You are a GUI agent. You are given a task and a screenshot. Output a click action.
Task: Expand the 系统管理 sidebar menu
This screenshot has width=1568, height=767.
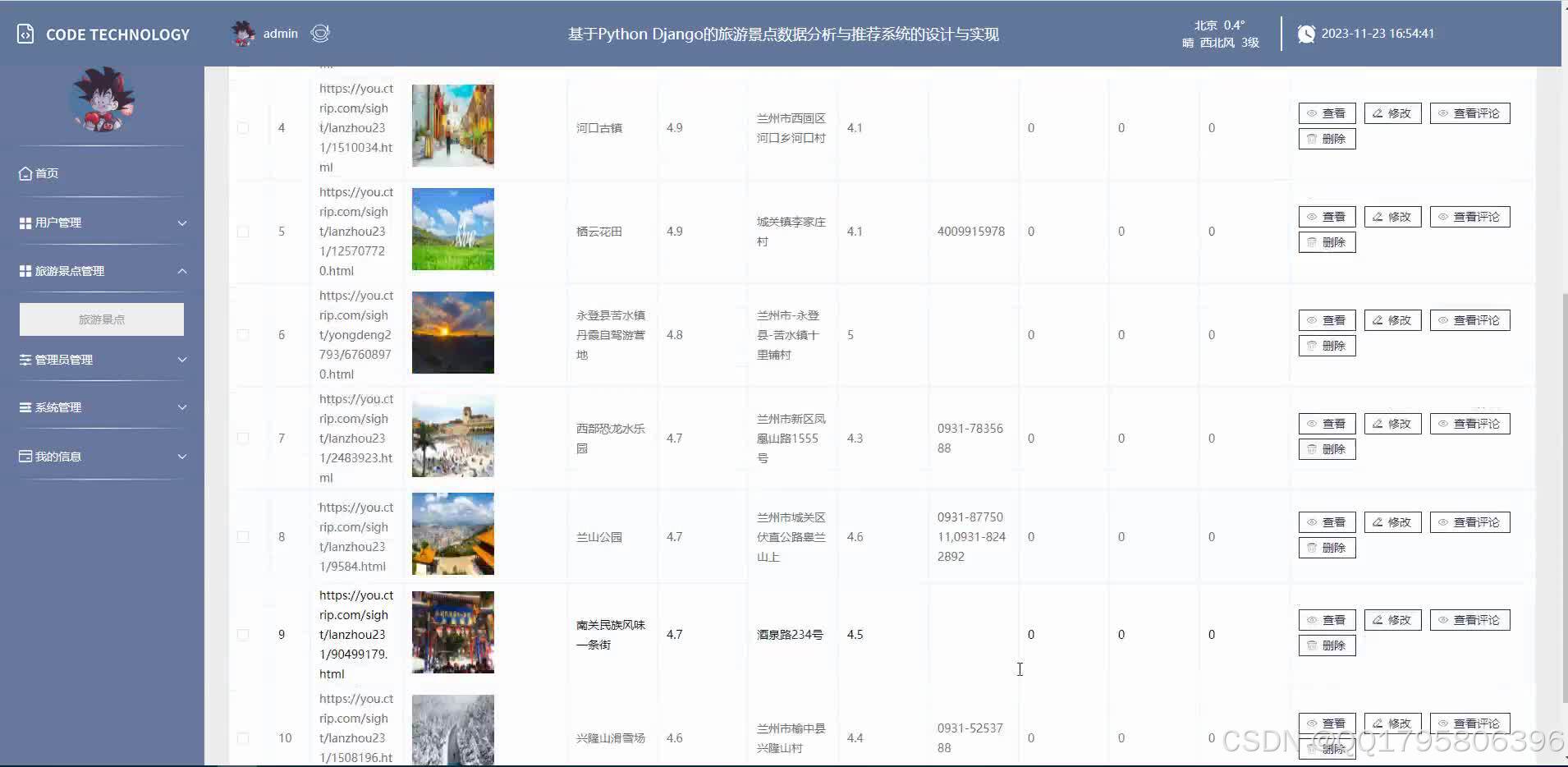point(100,406)
